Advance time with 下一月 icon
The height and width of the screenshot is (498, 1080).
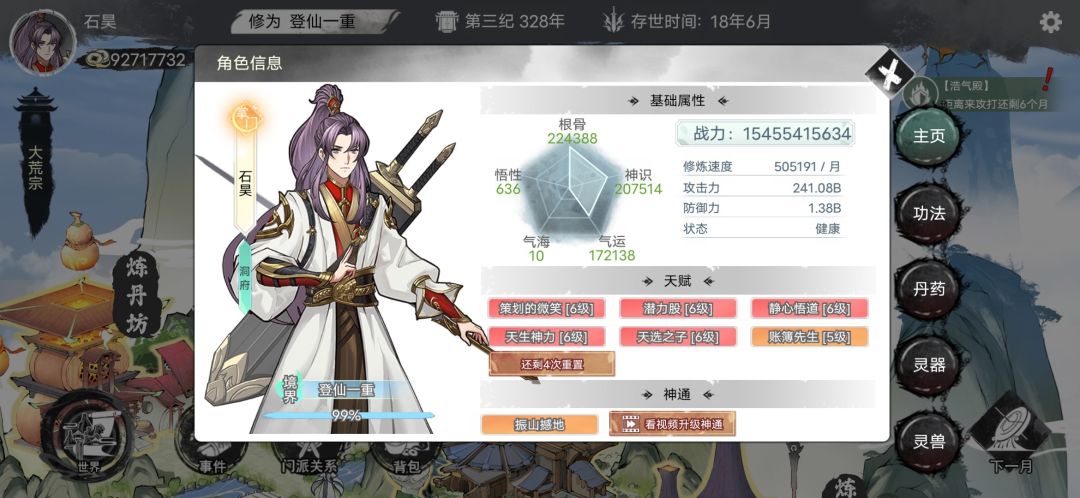(x=1010, y=435)
